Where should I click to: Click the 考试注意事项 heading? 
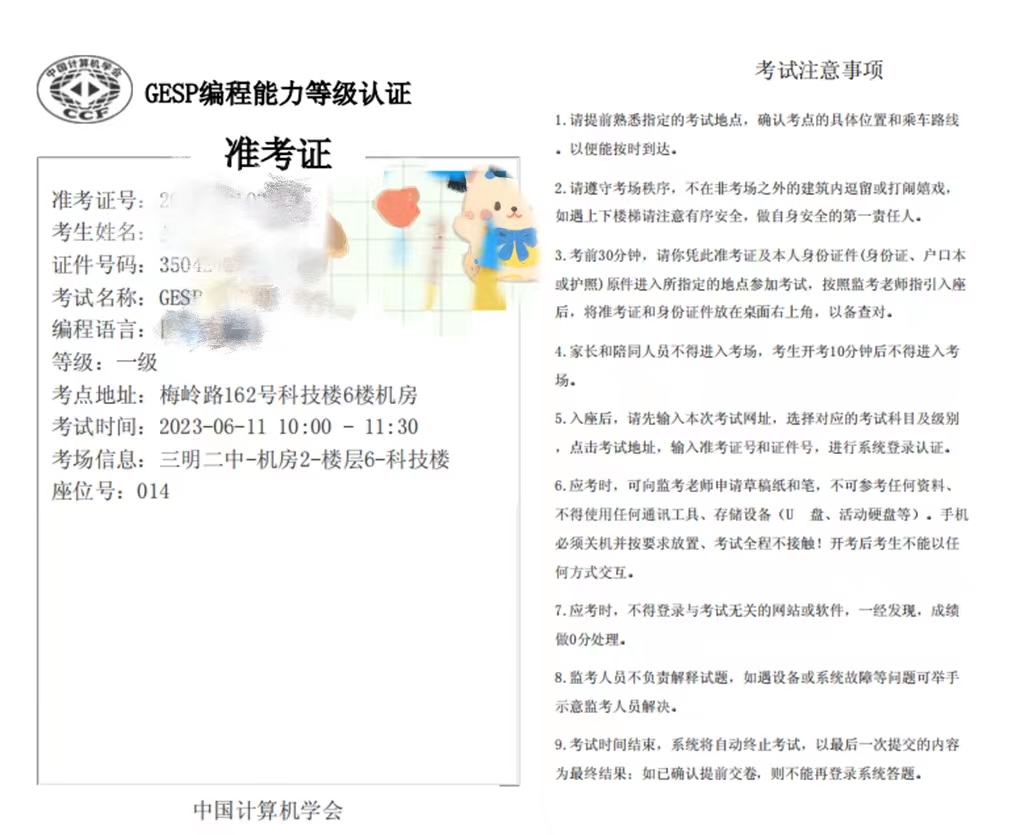click(x=820, y=70)
